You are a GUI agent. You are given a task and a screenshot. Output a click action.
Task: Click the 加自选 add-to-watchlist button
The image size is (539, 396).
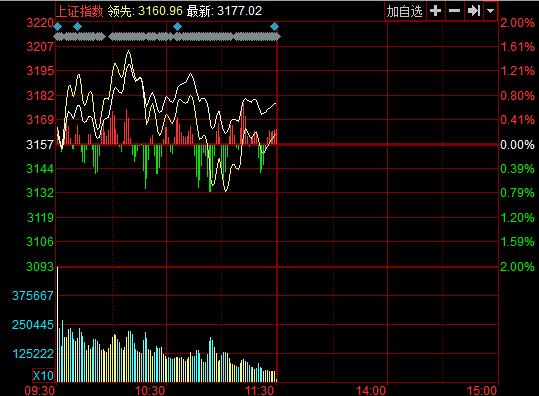coord(405,11)
